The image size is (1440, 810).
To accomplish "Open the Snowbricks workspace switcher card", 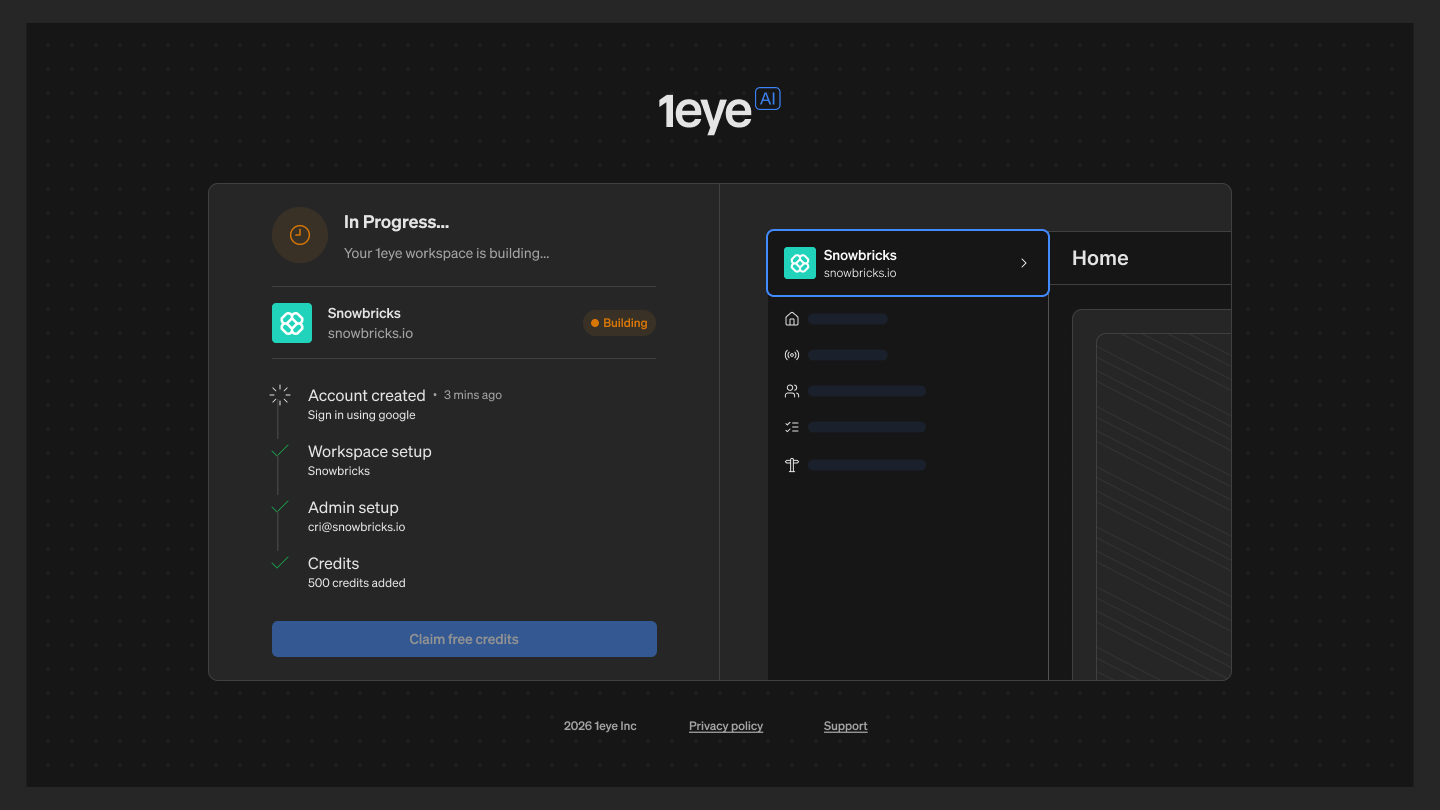I will point(908,263).
